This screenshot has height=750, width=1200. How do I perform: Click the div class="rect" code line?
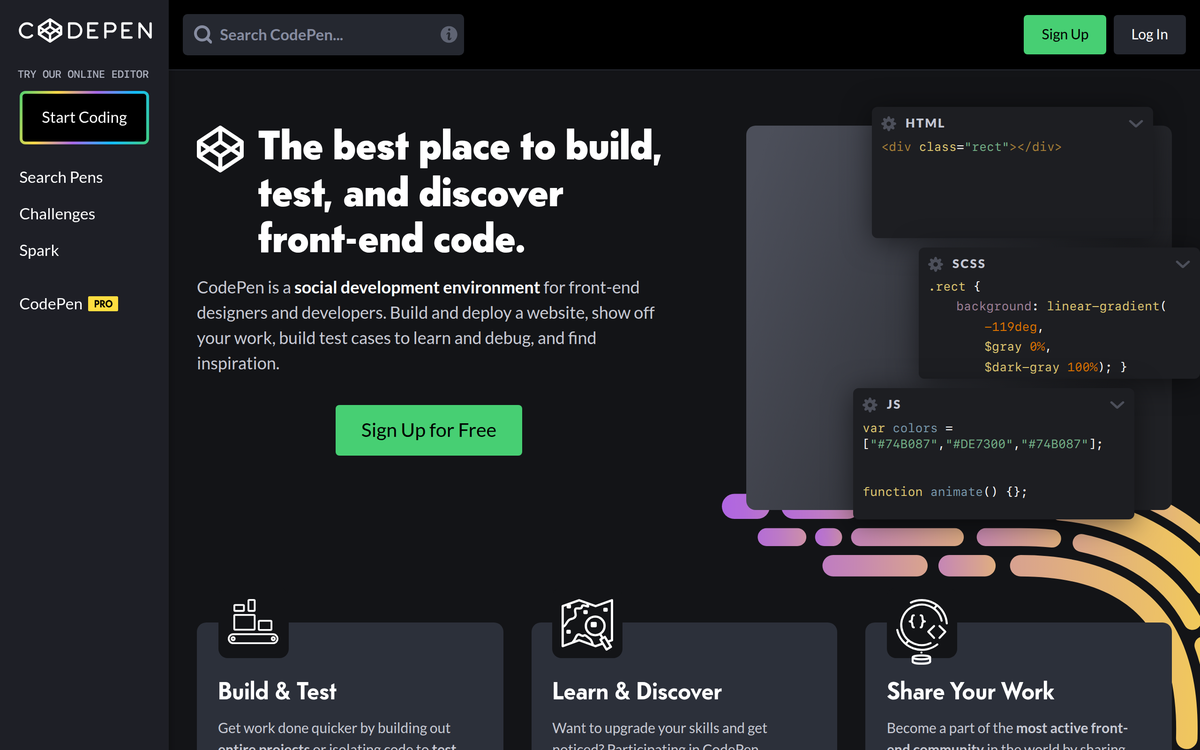coord(972,147)
